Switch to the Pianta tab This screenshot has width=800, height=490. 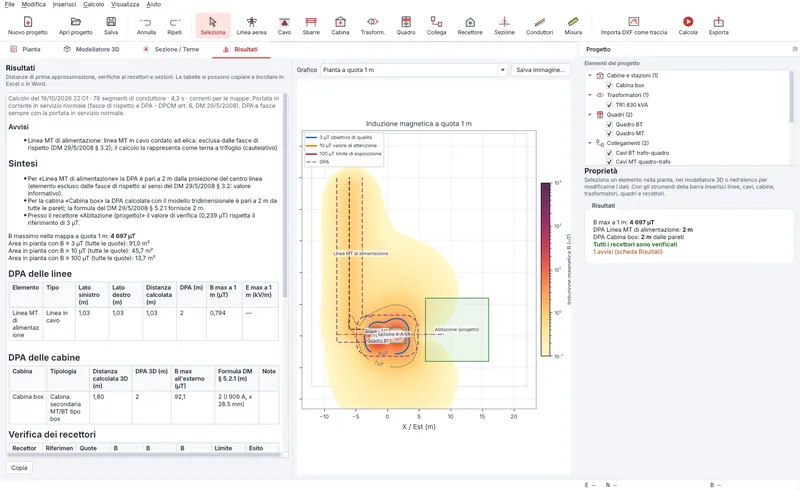tap(26, 50)
